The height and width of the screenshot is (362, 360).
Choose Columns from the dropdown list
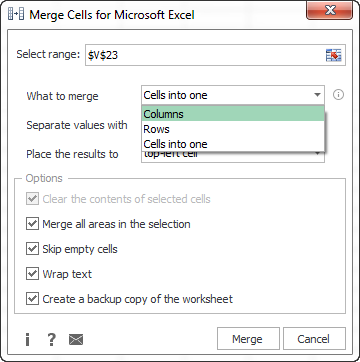[233, 114]
